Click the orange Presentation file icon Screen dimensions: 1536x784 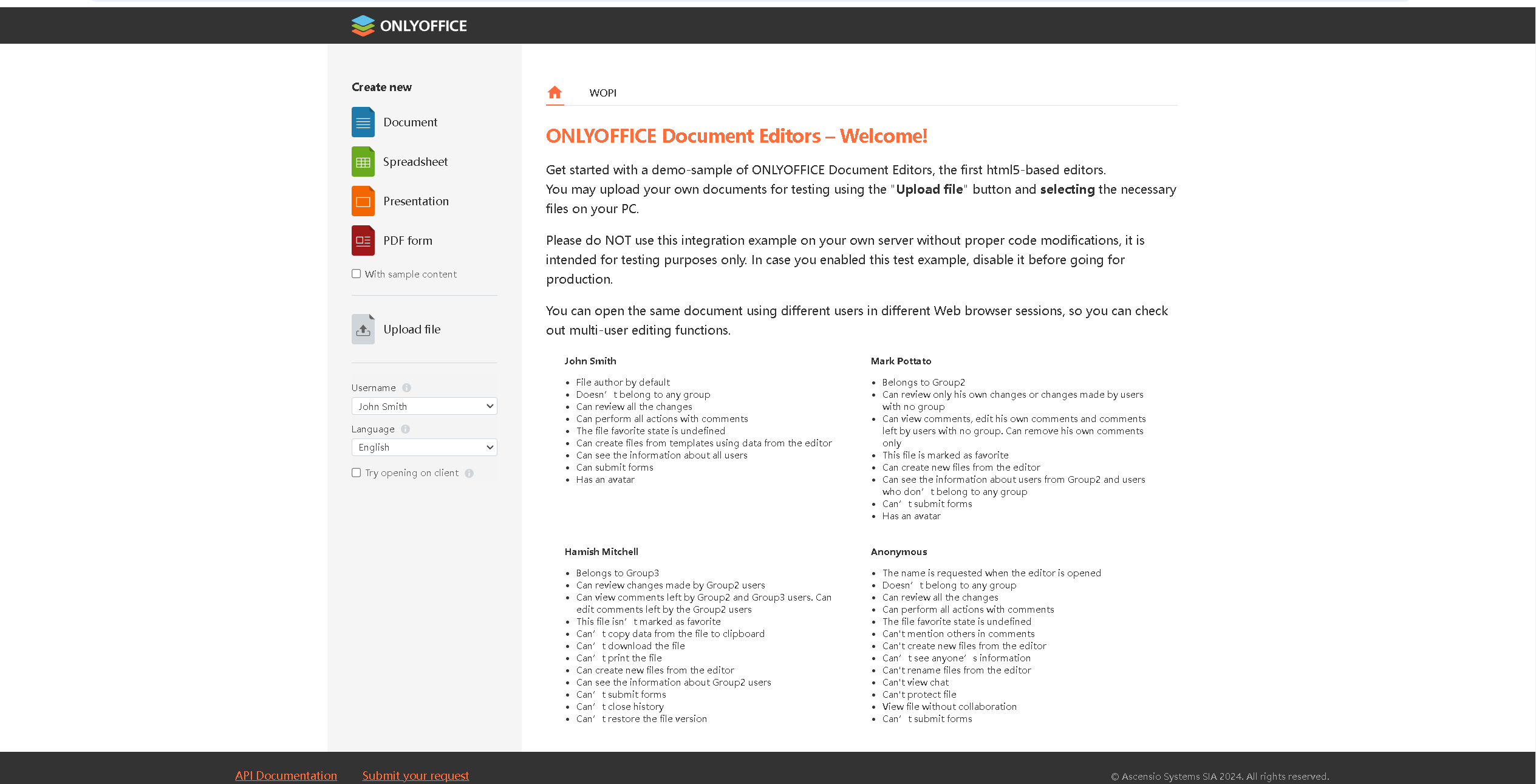point(363,201)
